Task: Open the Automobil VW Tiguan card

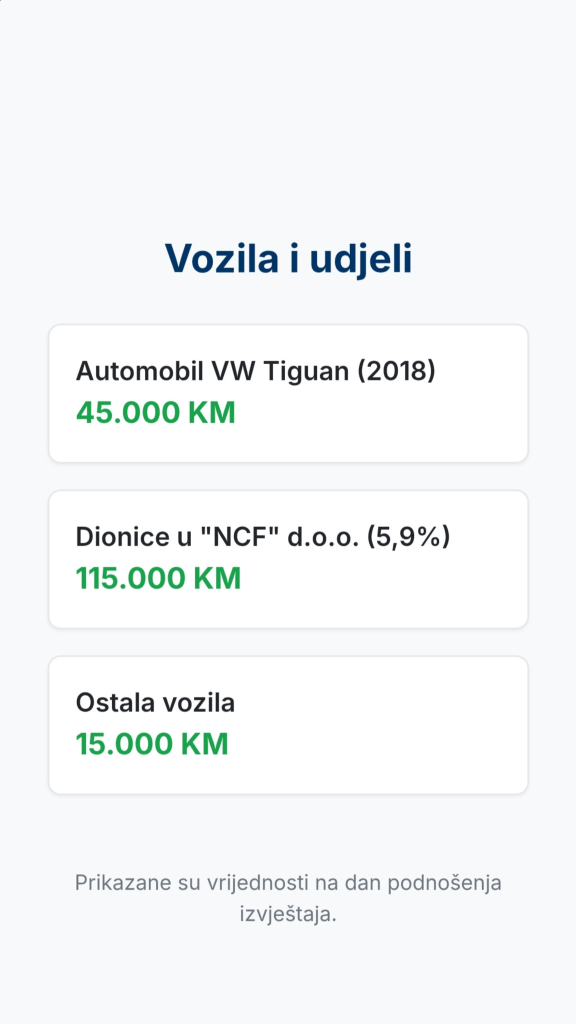Action: (x=288, y=393)
